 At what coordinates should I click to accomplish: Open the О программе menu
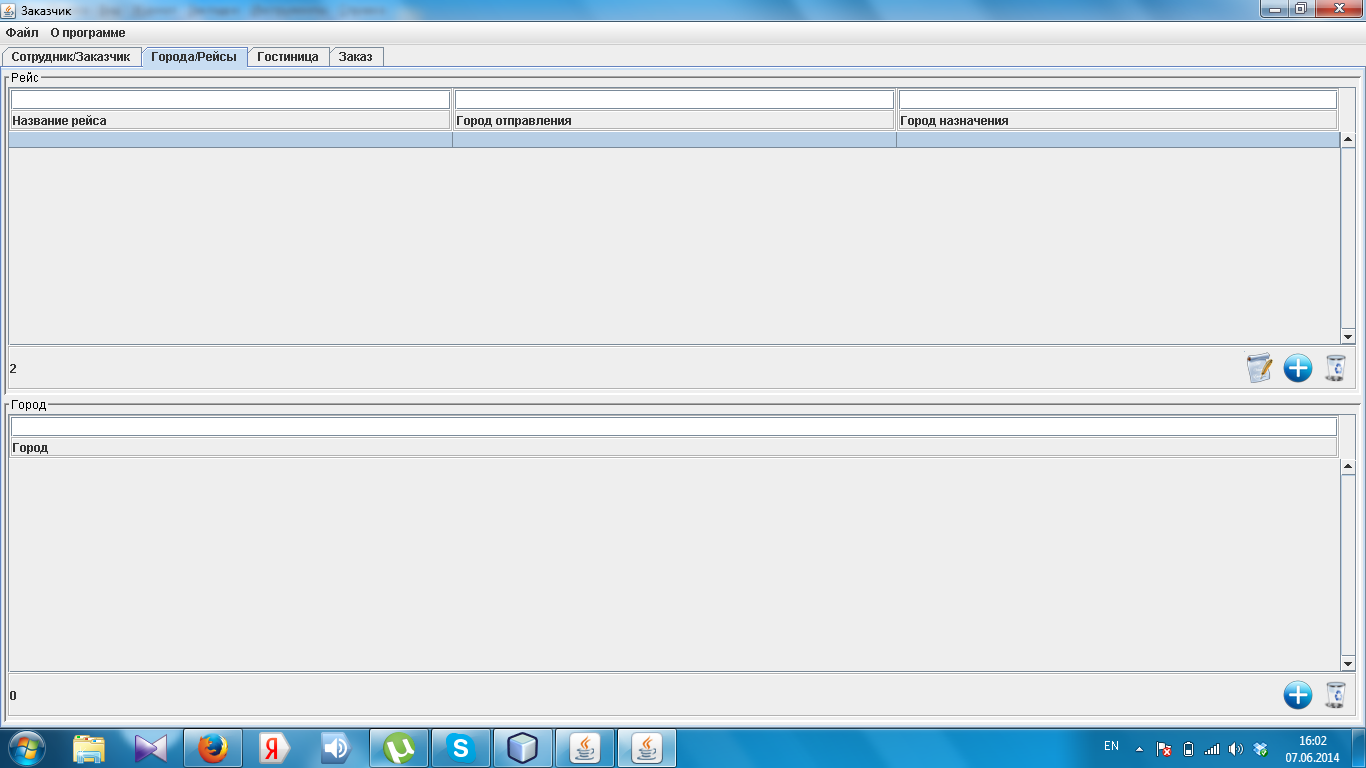click(88, 33)
